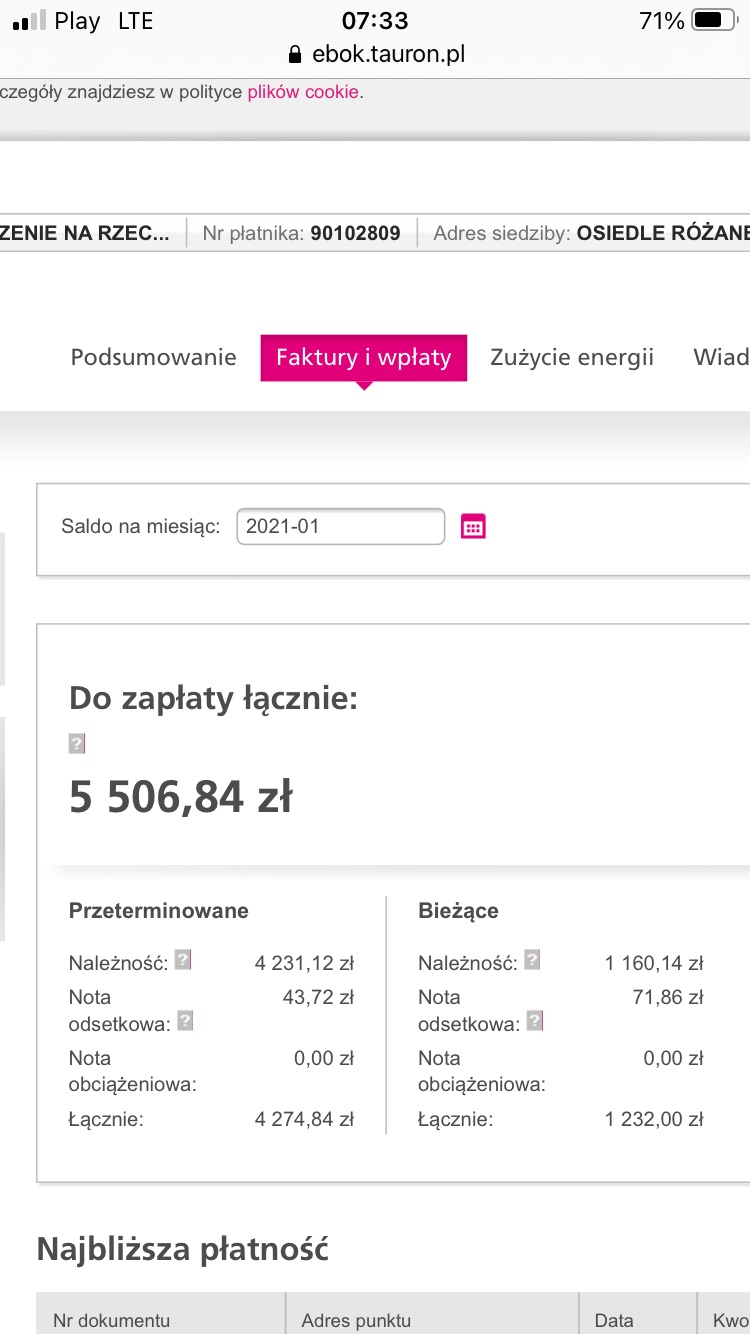
Task: Tap the 07:33 clock in status bar
Action: (375, 20)
